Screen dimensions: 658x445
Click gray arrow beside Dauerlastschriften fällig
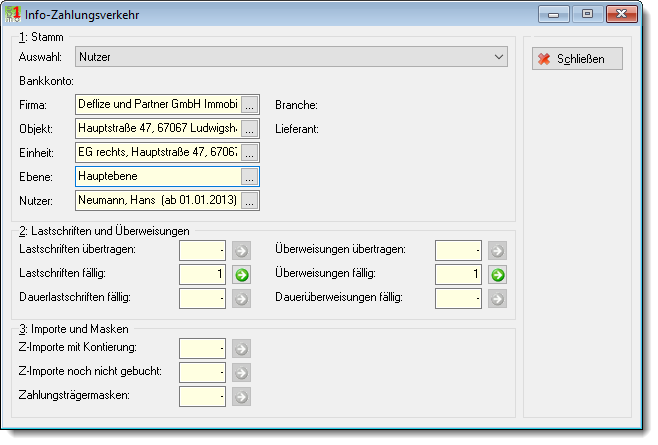coord(242,299)
